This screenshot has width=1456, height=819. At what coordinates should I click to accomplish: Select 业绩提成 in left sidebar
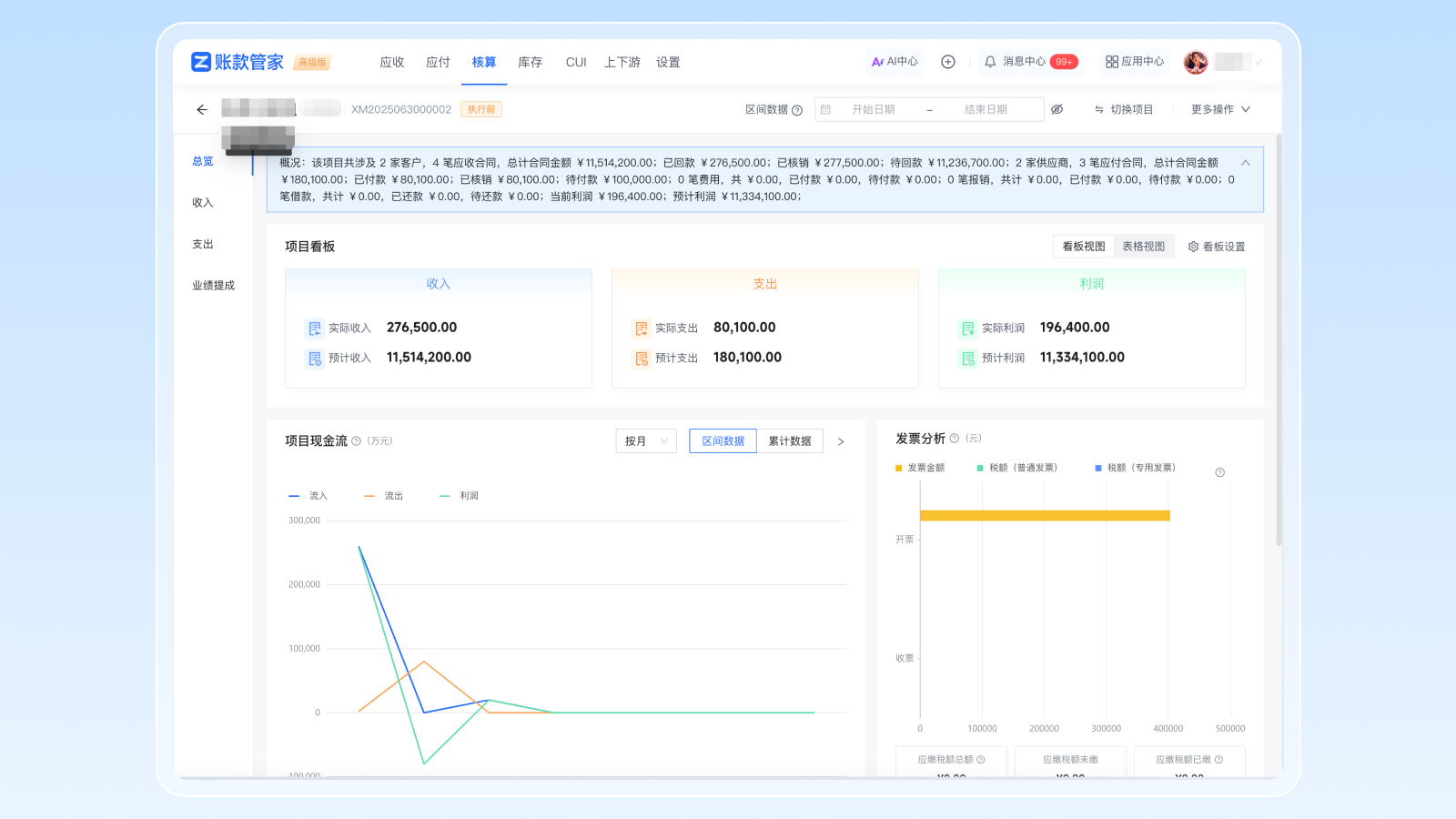pyautogui.click(x=213, y=286)
